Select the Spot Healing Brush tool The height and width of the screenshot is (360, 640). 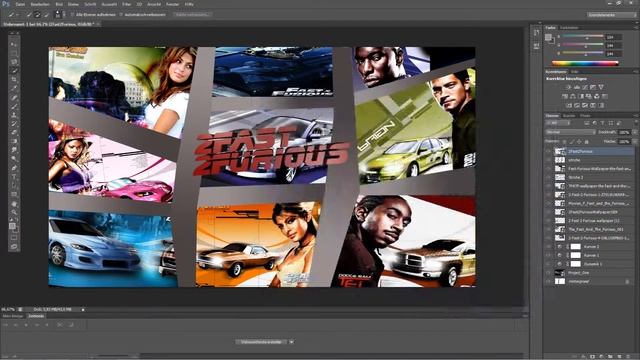tap(14, 97)
